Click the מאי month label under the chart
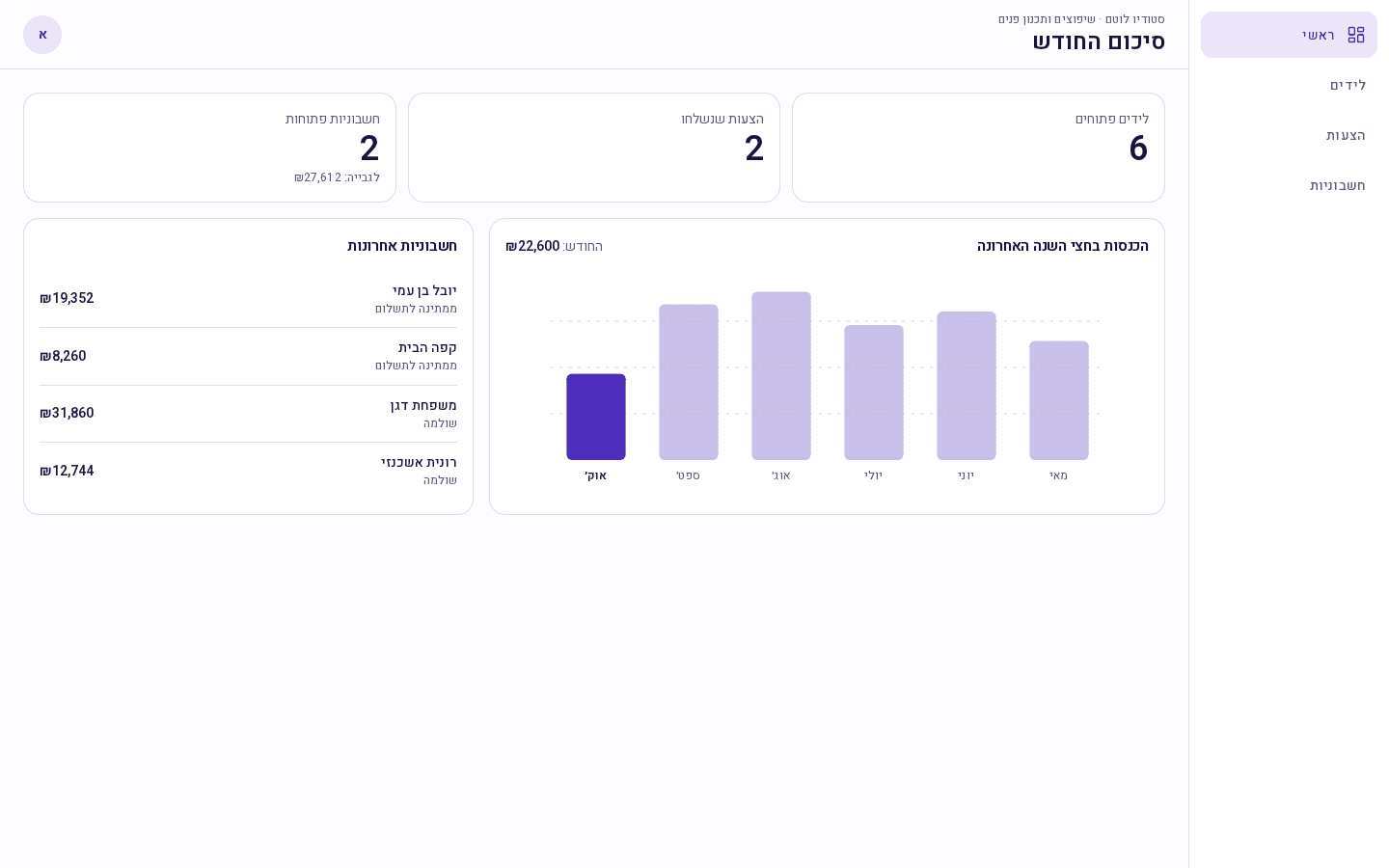1389x868 pixels. (x=1059, y=475)
